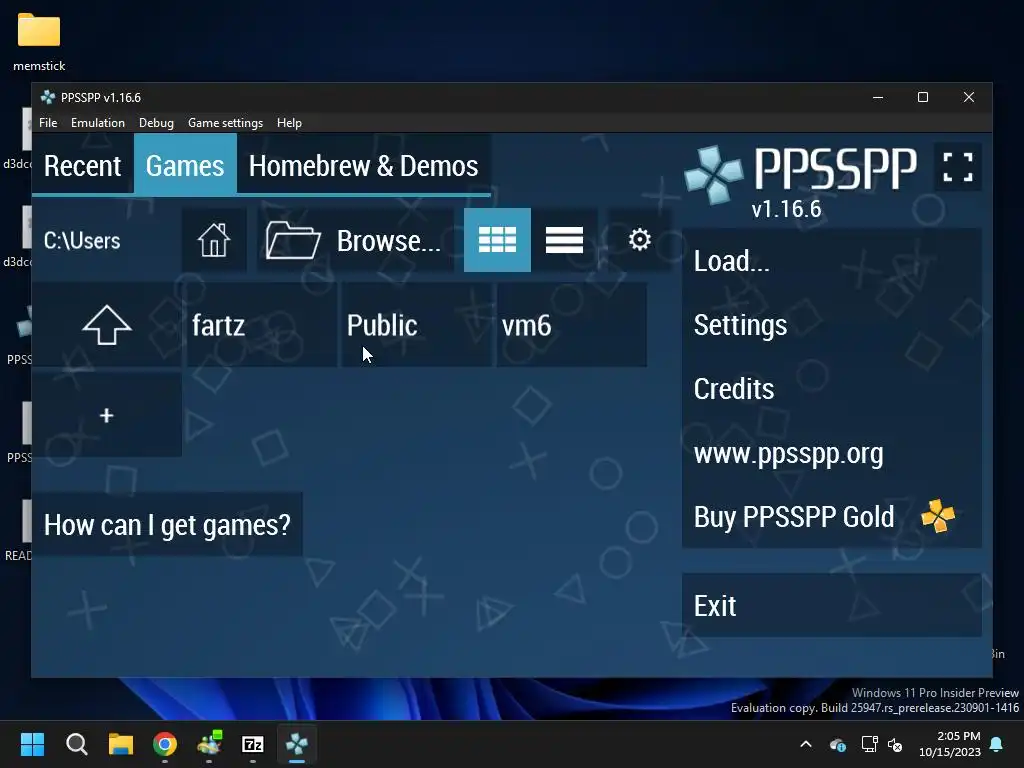Open the Game settings menu
Image resolution: width=1024 pixels, height=768 pixels.
[x=225, y=123]
